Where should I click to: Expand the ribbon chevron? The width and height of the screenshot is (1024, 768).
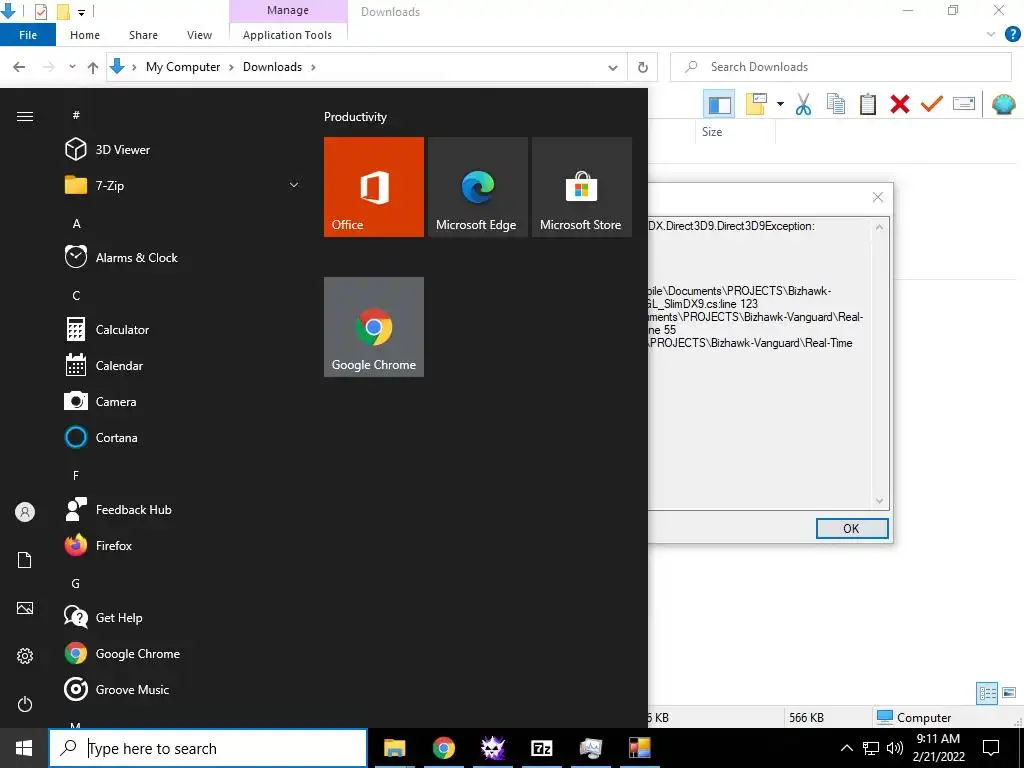pyautogui.click(x=991, y=35)
